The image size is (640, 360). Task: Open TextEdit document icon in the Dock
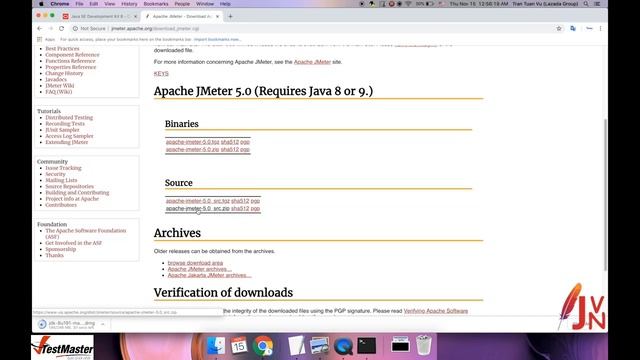pyautogui.click(x=296, y=346)
